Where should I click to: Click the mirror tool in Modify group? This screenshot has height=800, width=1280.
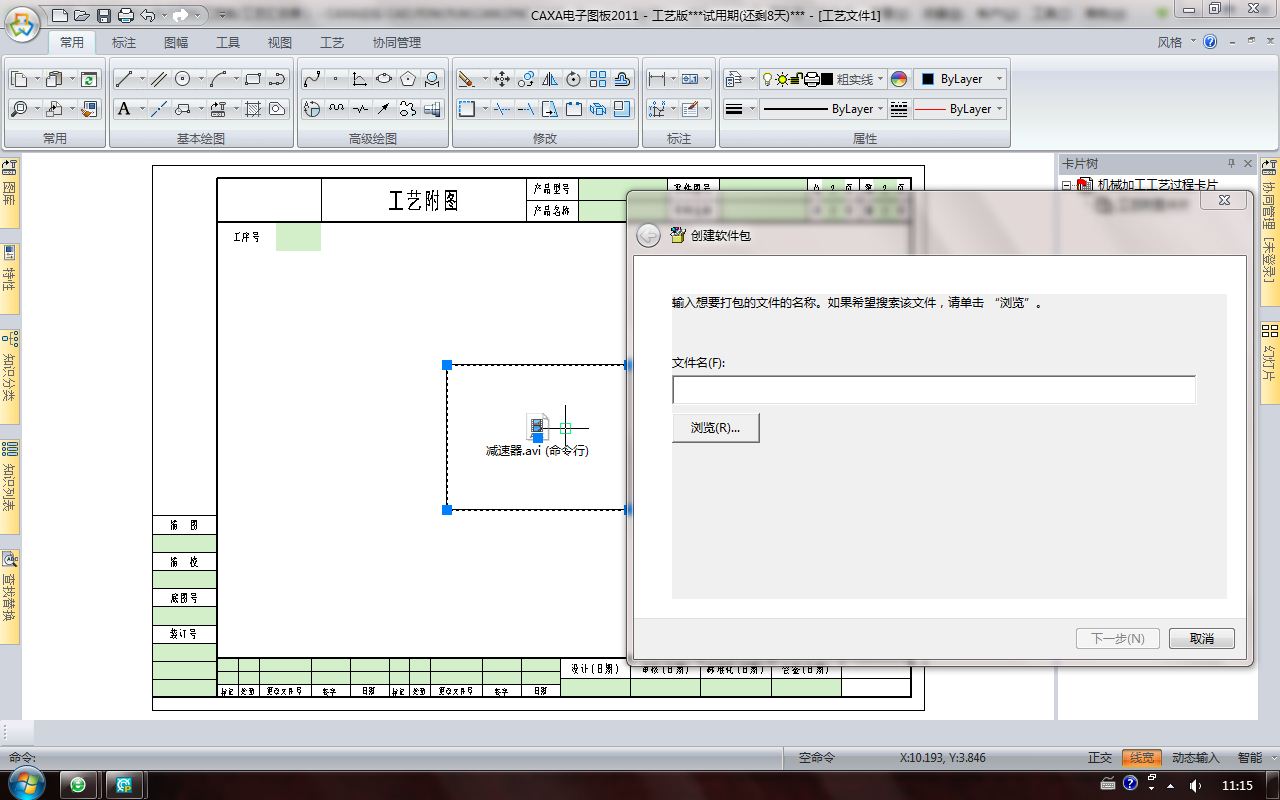550,79
